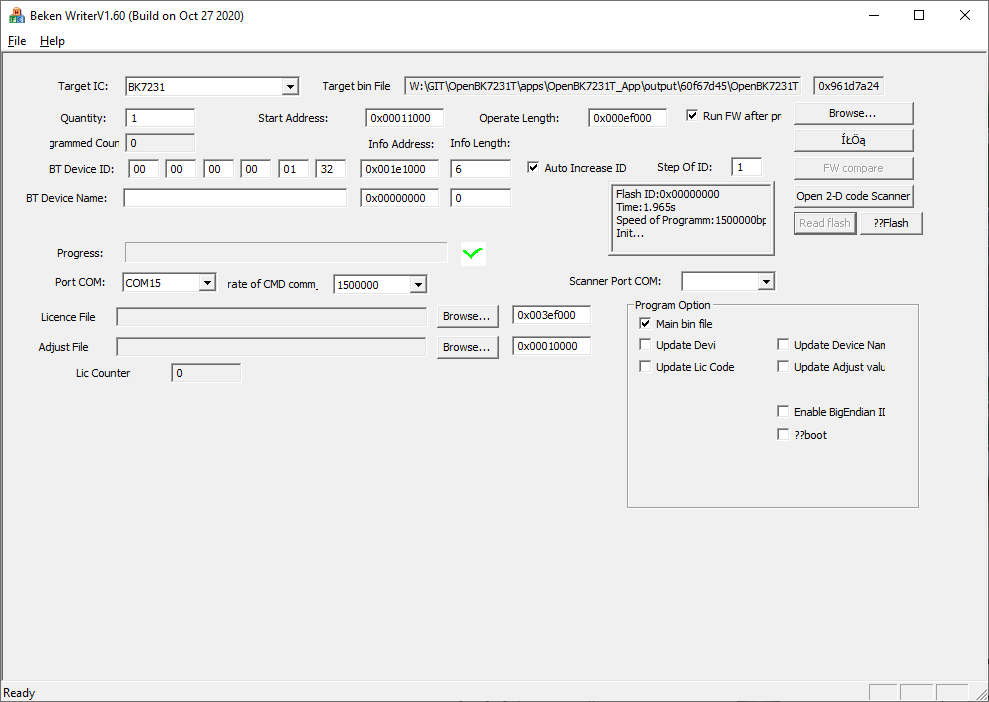The image size is (989, 702).
Task: Browse for an Adjust File
Action: pyautogui.click(x=467, y=348)
